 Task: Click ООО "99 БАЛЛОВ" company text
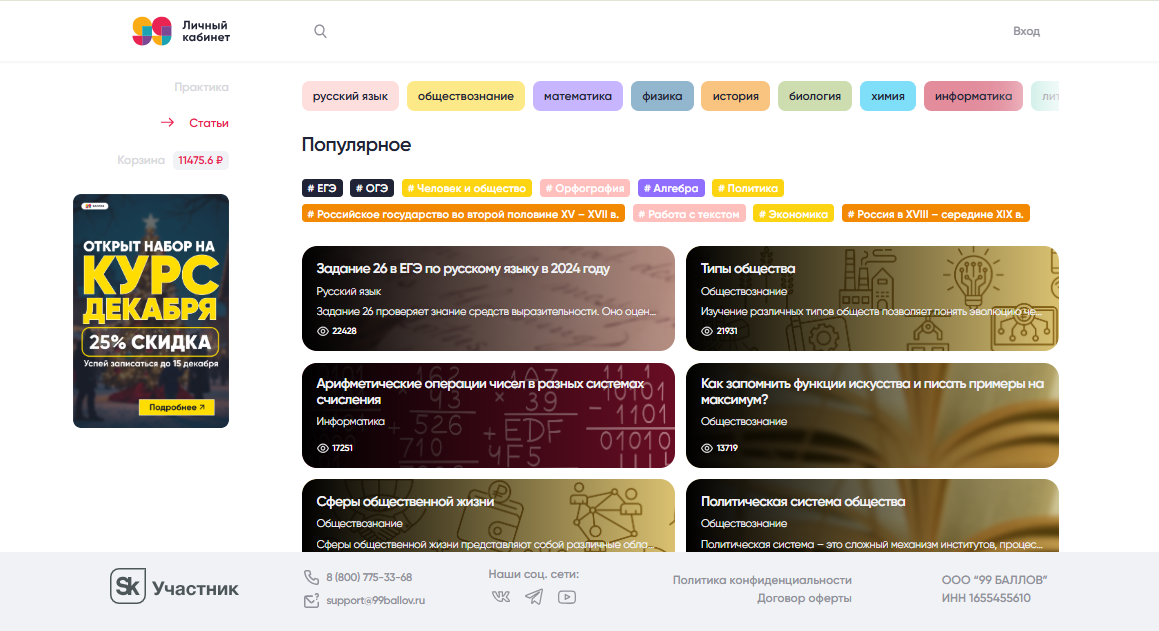coord(994,580)
